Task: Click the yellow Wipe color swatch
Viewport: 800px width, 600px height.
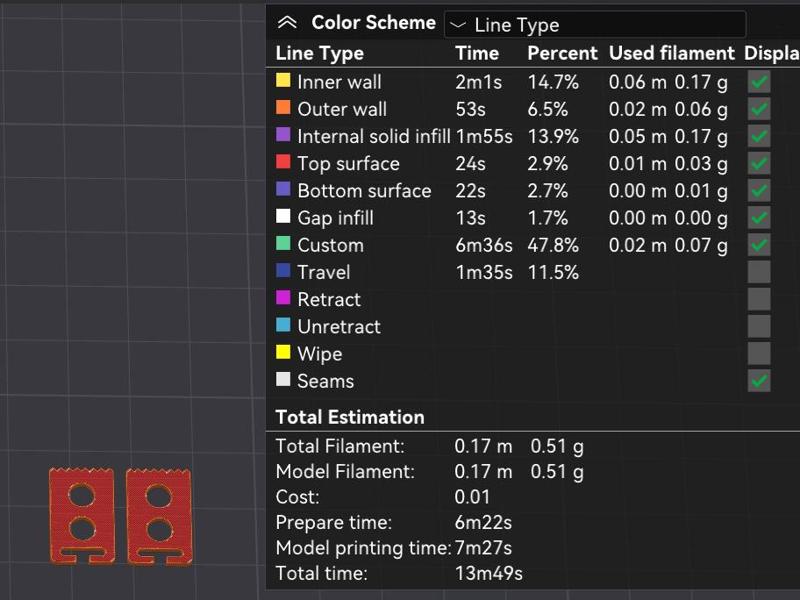Action: [x=283, y=352]
